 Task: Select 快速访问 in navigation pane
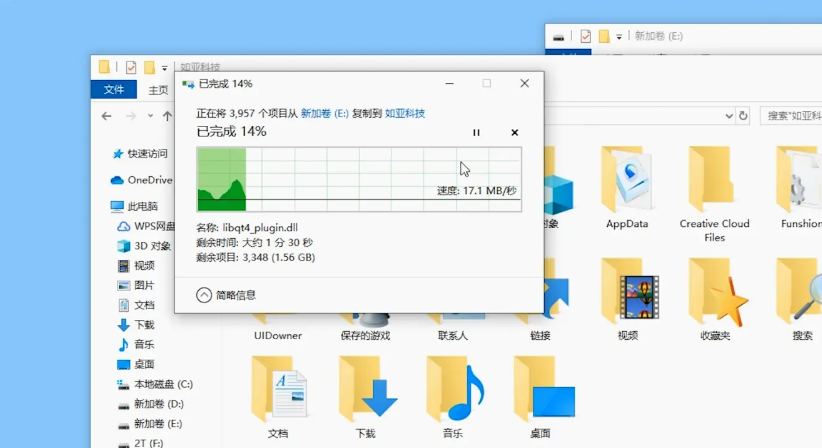coord(147,154)
